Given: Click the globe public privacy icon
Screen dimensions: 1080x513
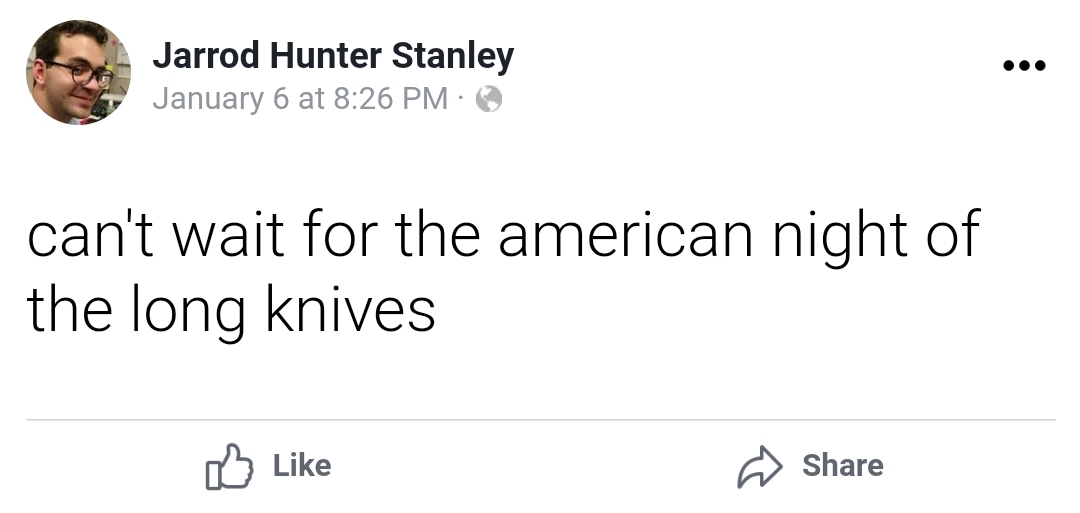Looking at the screenshot, I should click(488, 98).
